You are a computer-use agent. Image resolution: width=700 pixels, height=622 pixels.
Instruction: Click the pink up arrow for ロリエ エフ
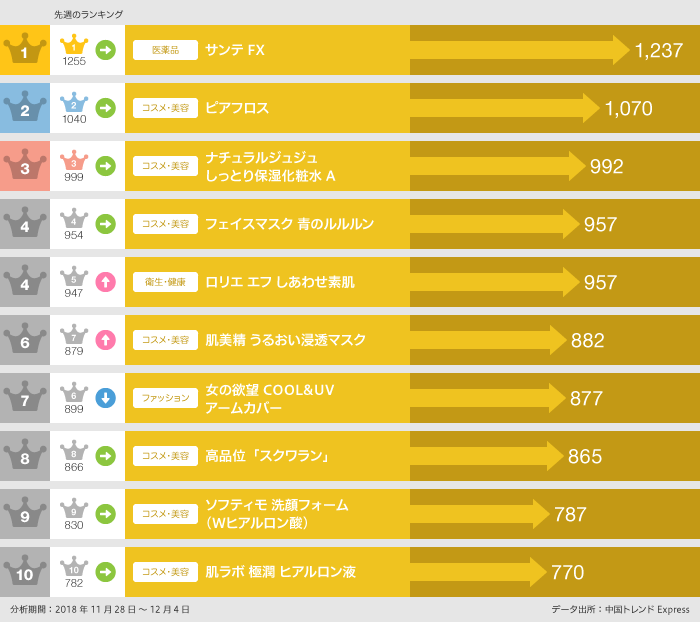tap(105, 282)
